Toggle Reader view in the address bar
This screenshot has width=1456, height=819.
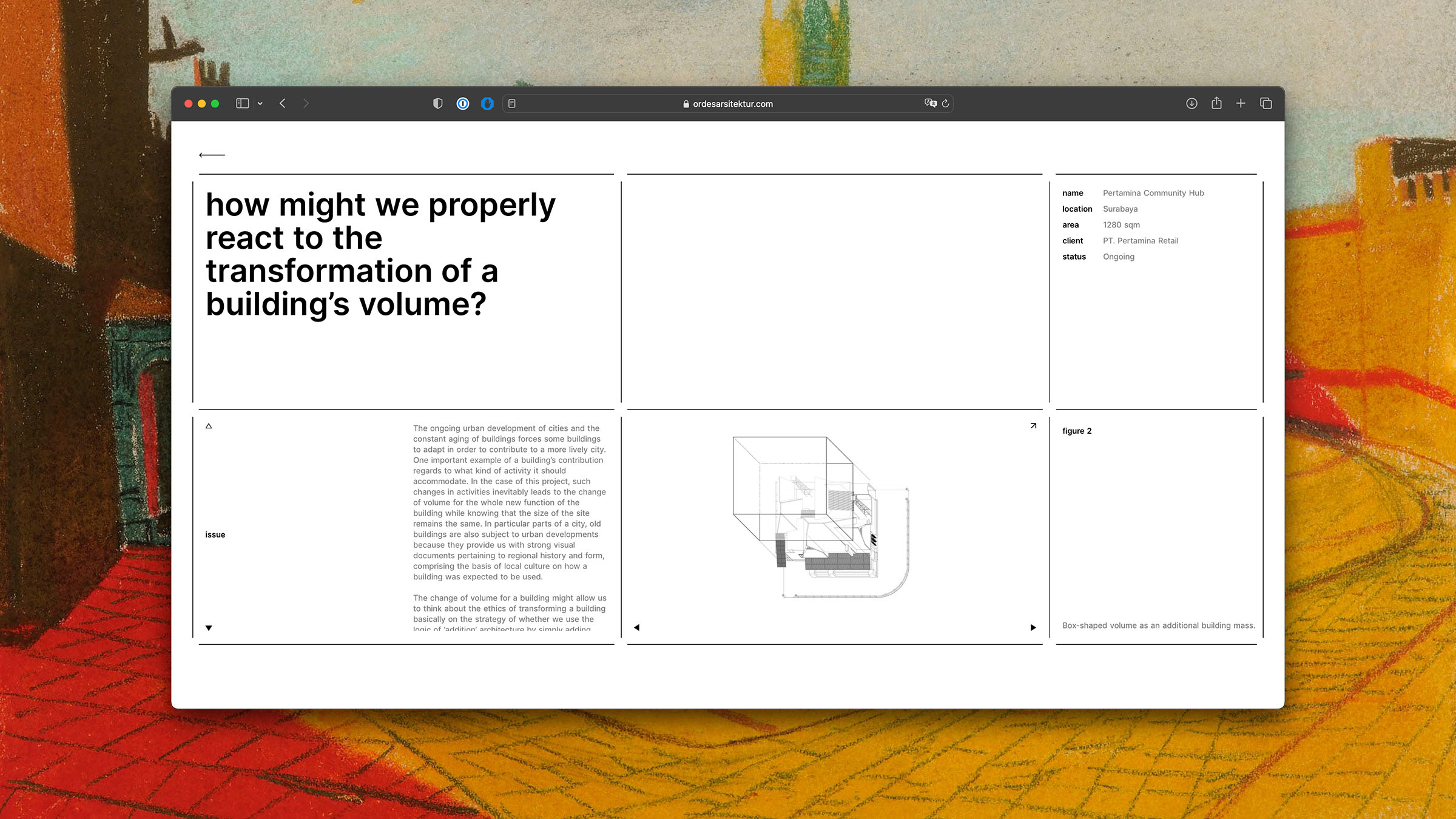(x=512, y=104)
